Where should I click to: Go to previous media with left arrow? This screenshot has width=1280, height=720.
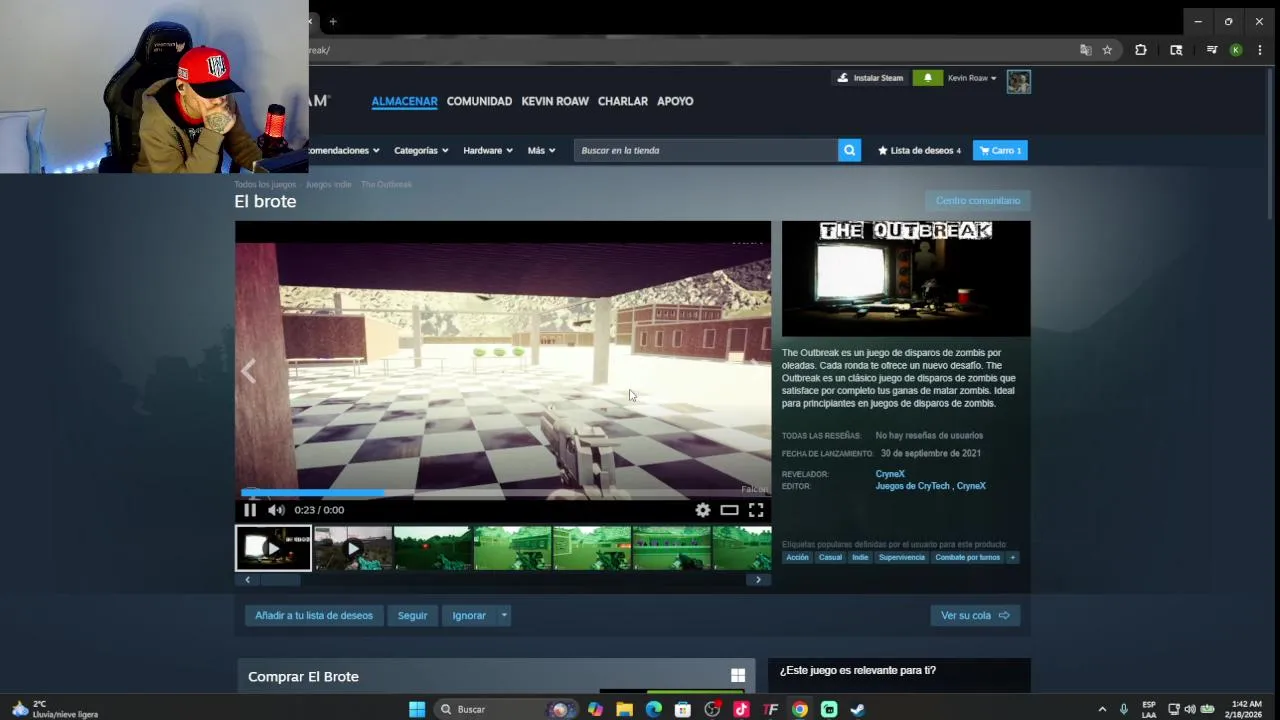(248, 371)
